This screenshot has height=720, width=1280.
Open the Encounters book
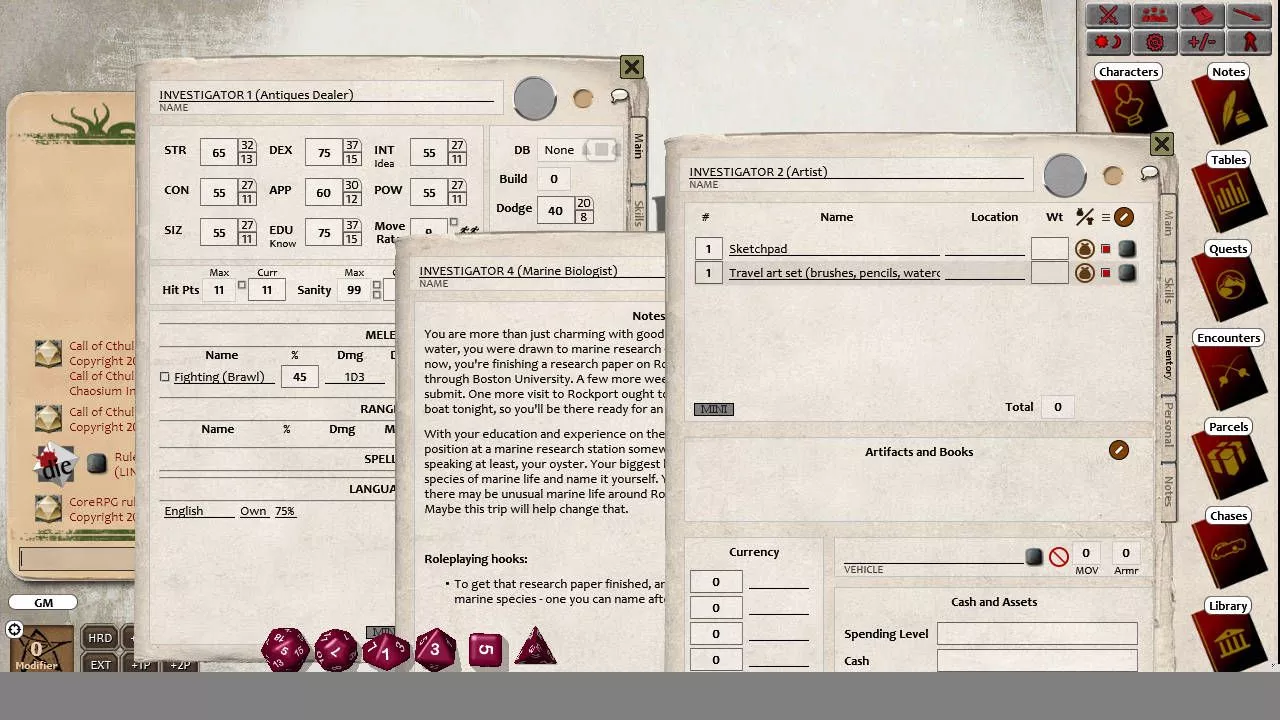click(x=1229, y=369)
